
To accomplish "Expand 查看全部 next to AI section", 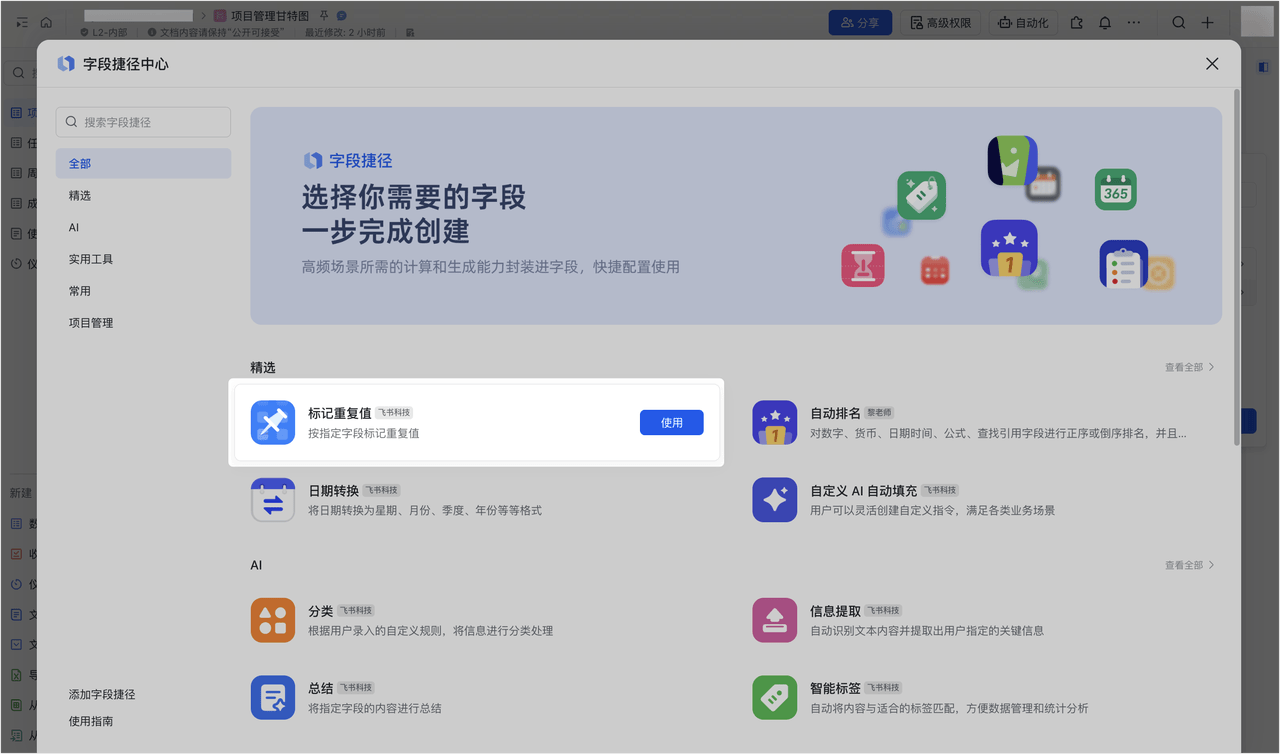I will (1190, 565).
